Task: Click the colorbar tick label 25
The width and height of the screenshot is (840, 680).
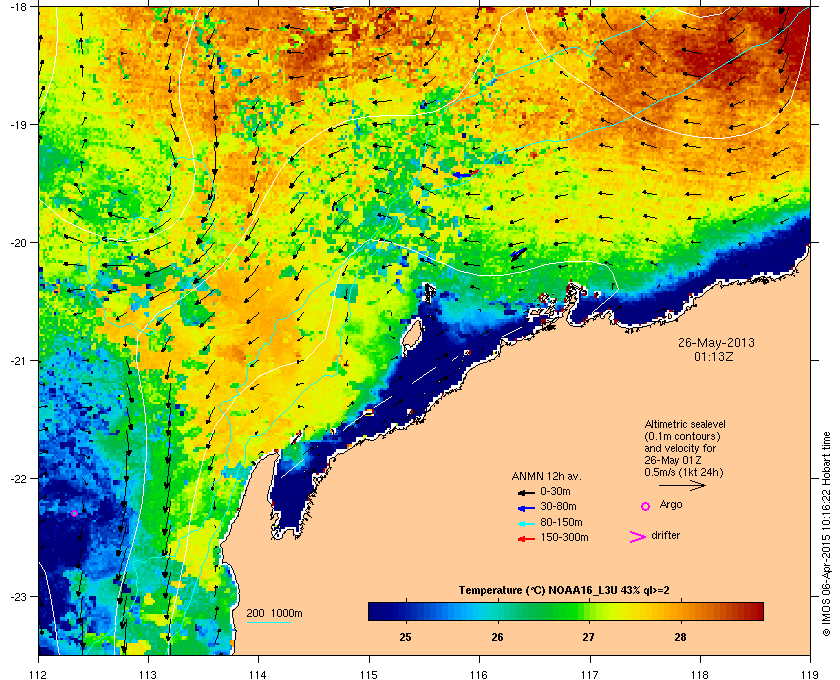Action: tap(406, 637)
